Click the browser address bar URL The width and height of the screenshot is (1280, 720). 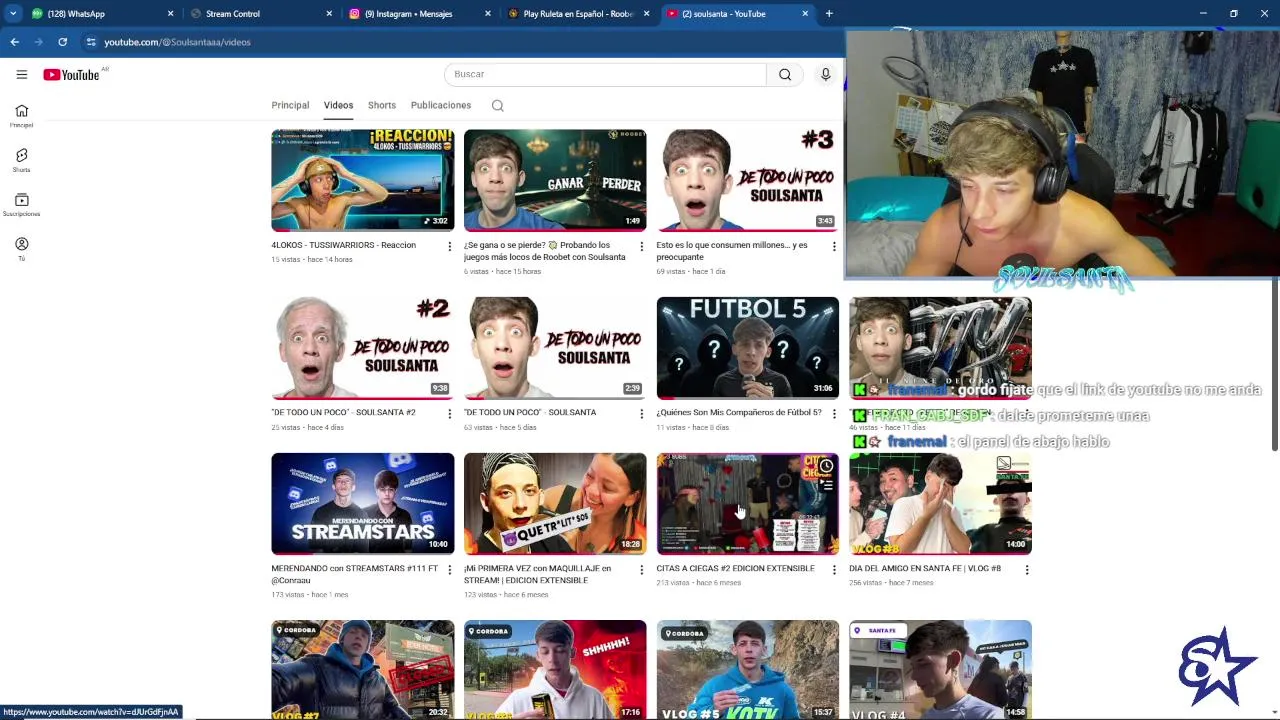point(177,42)
